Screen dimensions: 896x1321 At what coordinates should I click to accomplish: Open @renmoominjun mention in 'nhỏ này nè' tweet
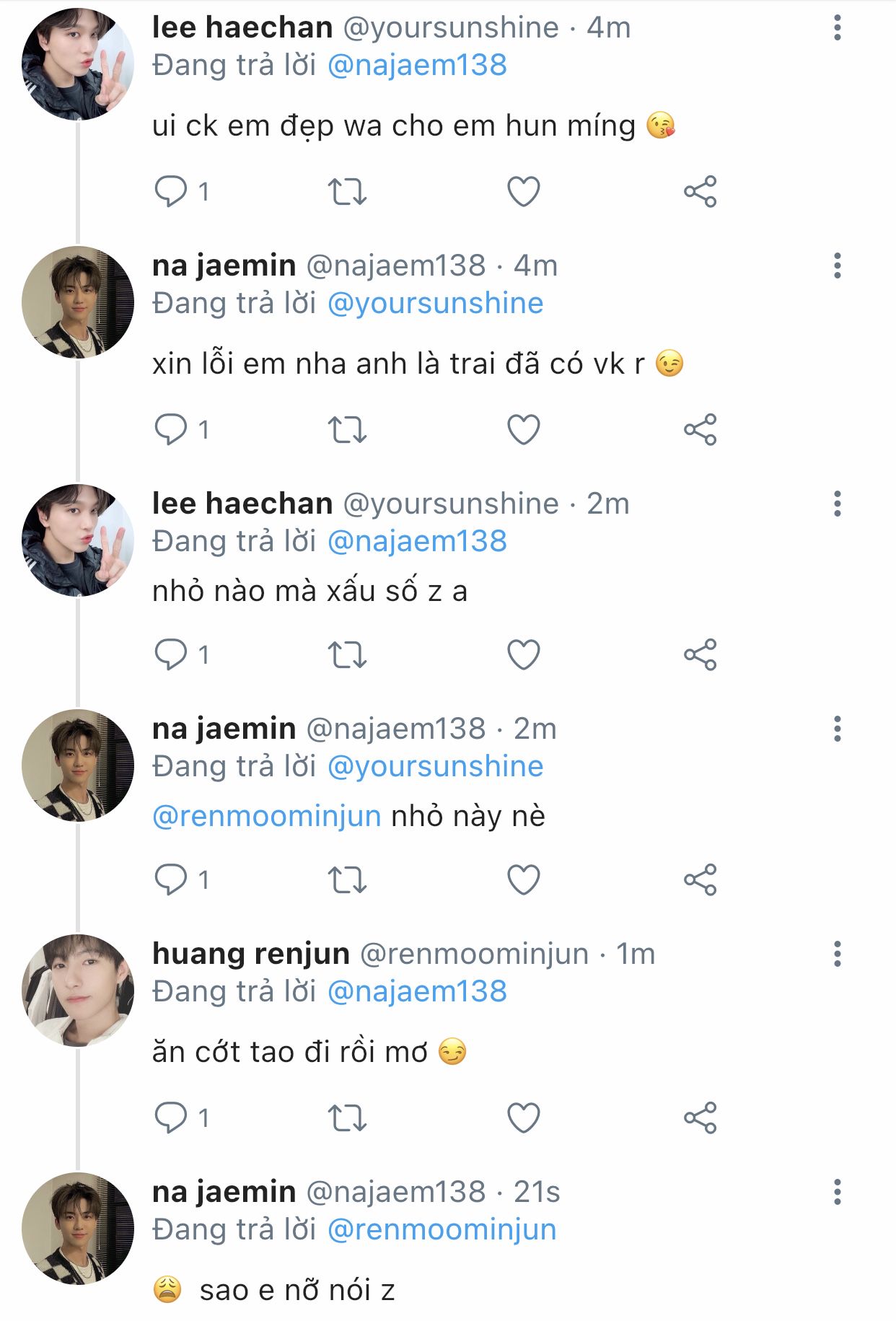pyautogui.click(x=266, y=817)
